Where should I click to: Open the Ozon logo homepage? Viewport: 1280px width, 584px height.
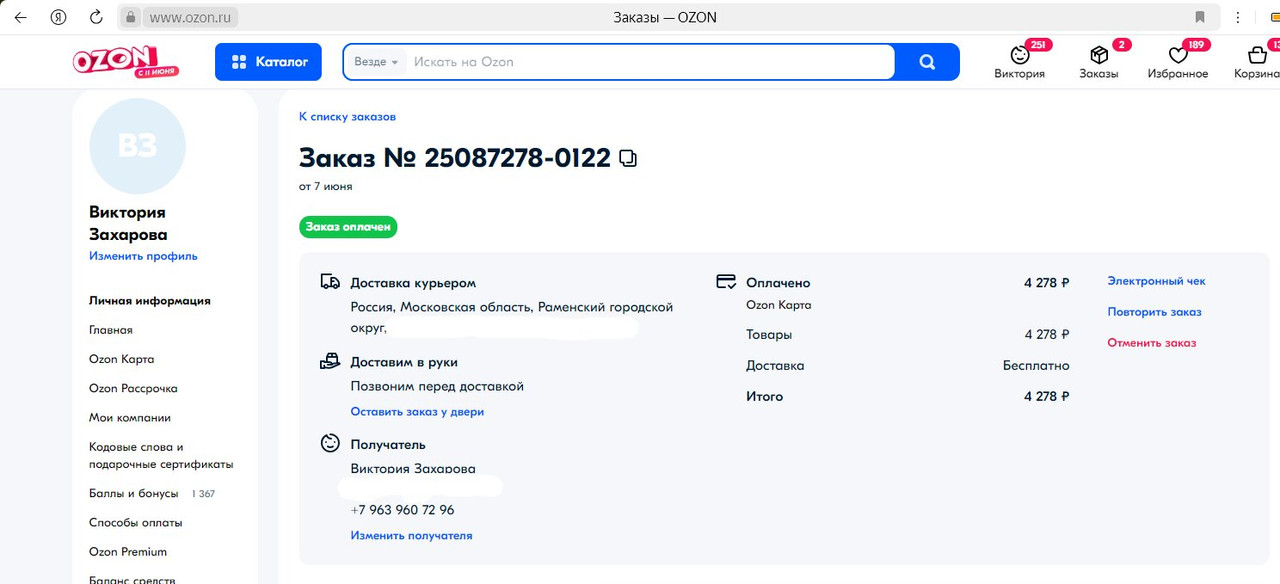click(x=126, y=61)
